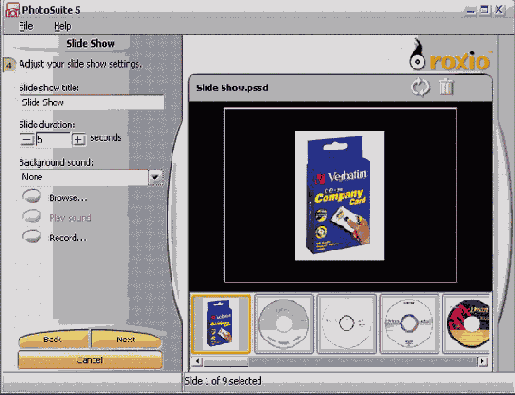Click the Back button
Image resolution: width=515 pixels, height=395 pixels.
[x=53, y=339]
